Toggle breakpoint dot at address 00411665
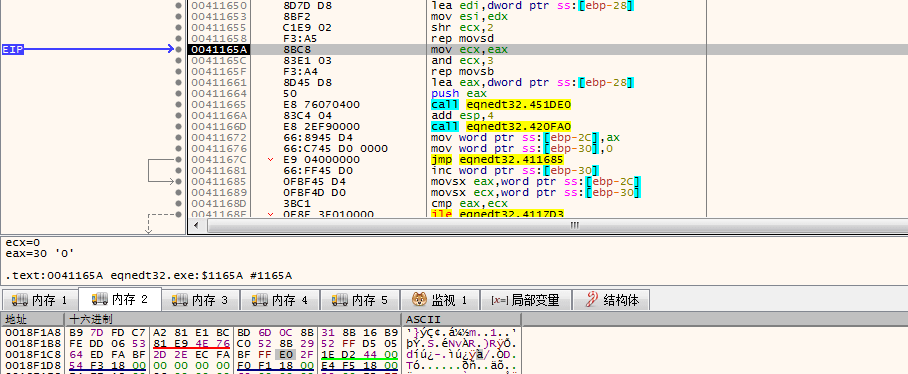 (x=178, y=105)
